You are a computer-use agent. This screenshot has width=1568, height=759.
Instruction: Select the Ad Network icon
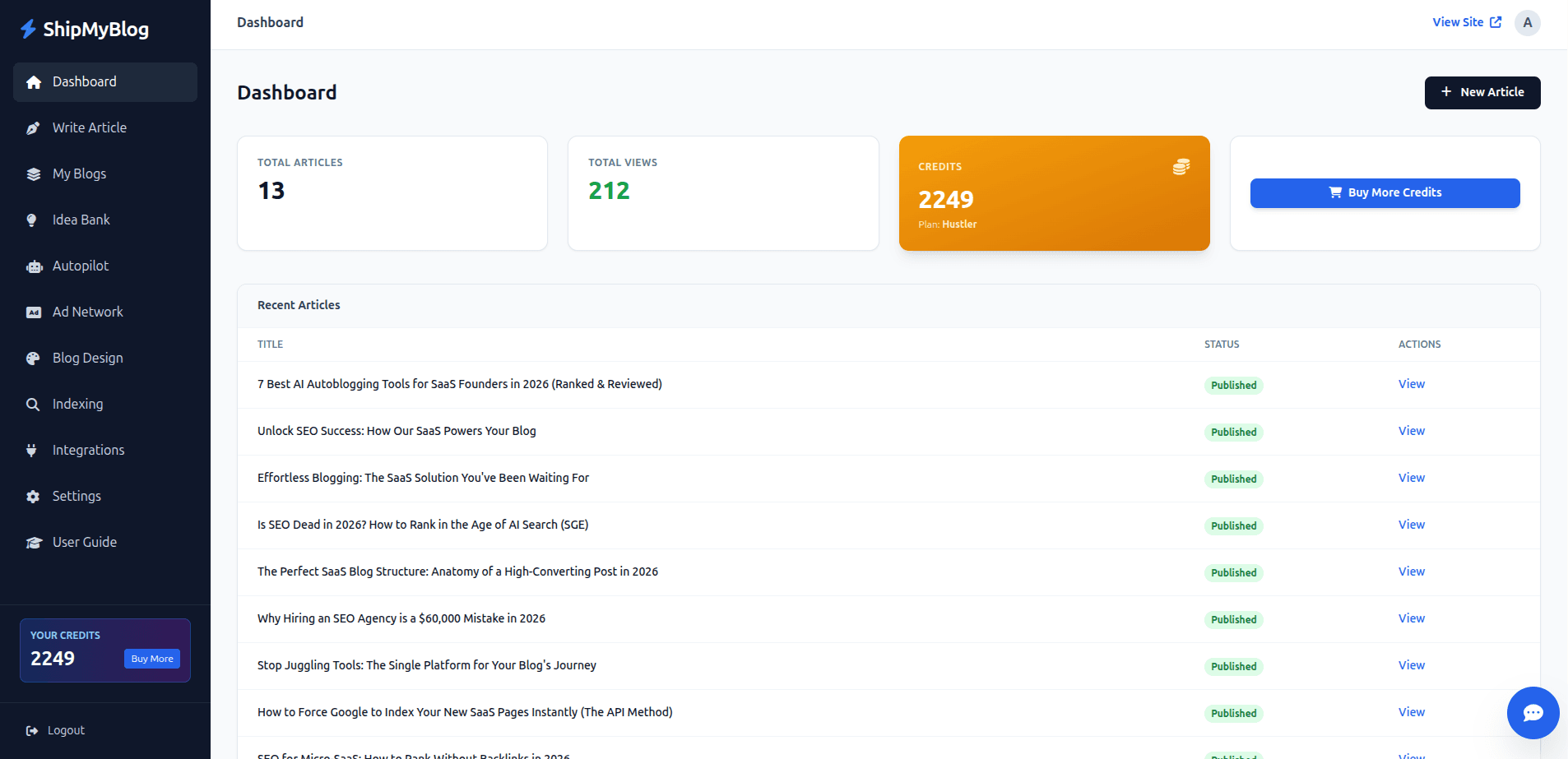(33, 312)
